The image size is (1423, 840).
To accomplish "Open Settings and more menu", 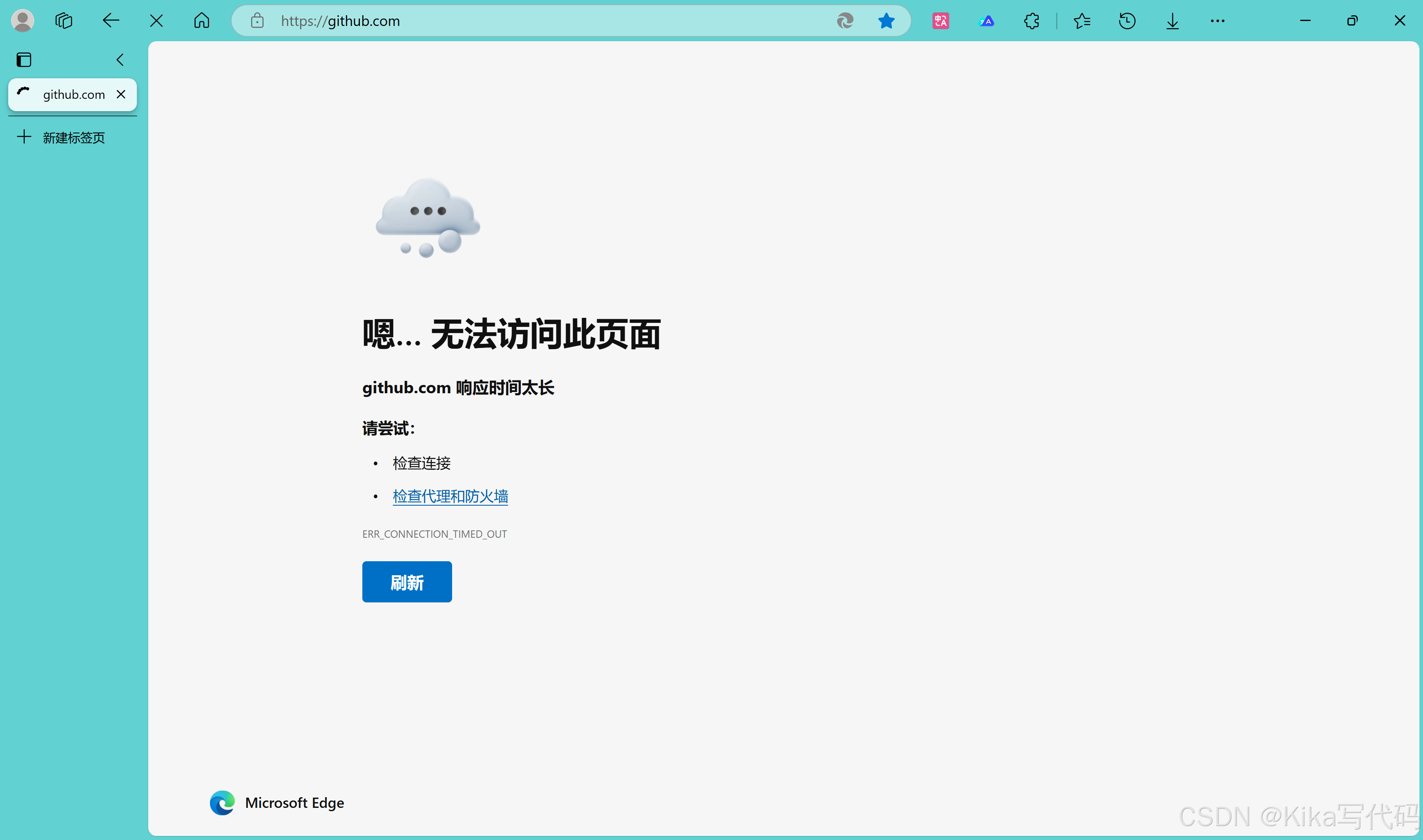I will pyautogui.click(x=1218, y=21).
